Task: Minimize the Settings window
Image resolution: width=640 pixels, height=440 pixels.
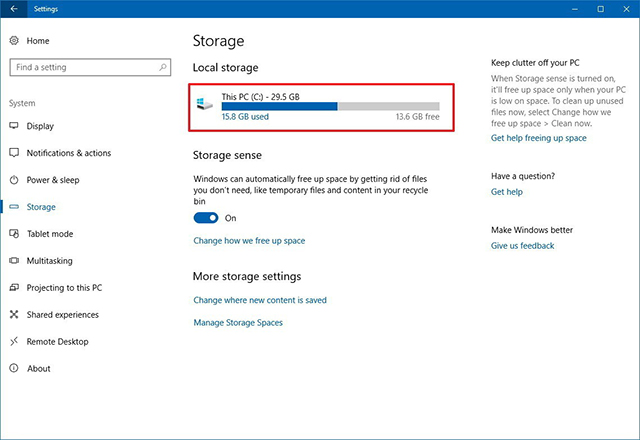Action: tap(575, 9)
